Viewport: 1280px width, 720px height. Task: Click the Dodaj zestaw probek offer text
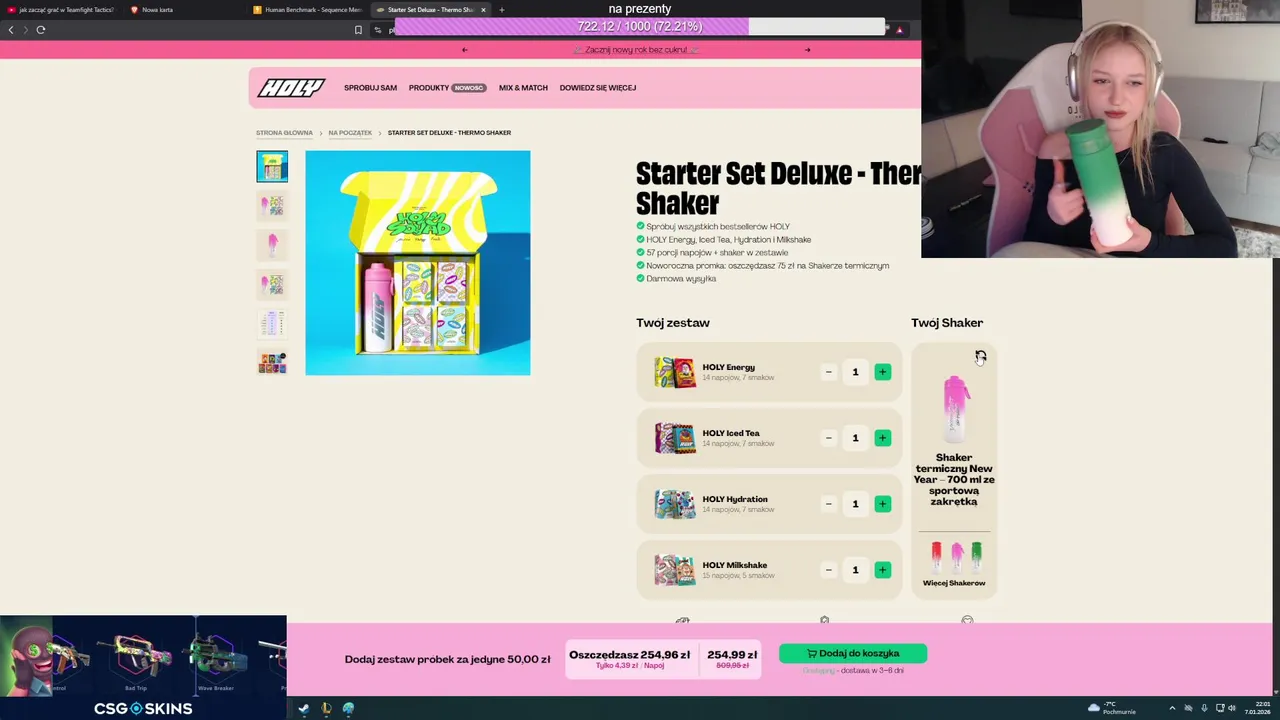tap(447, 660)
